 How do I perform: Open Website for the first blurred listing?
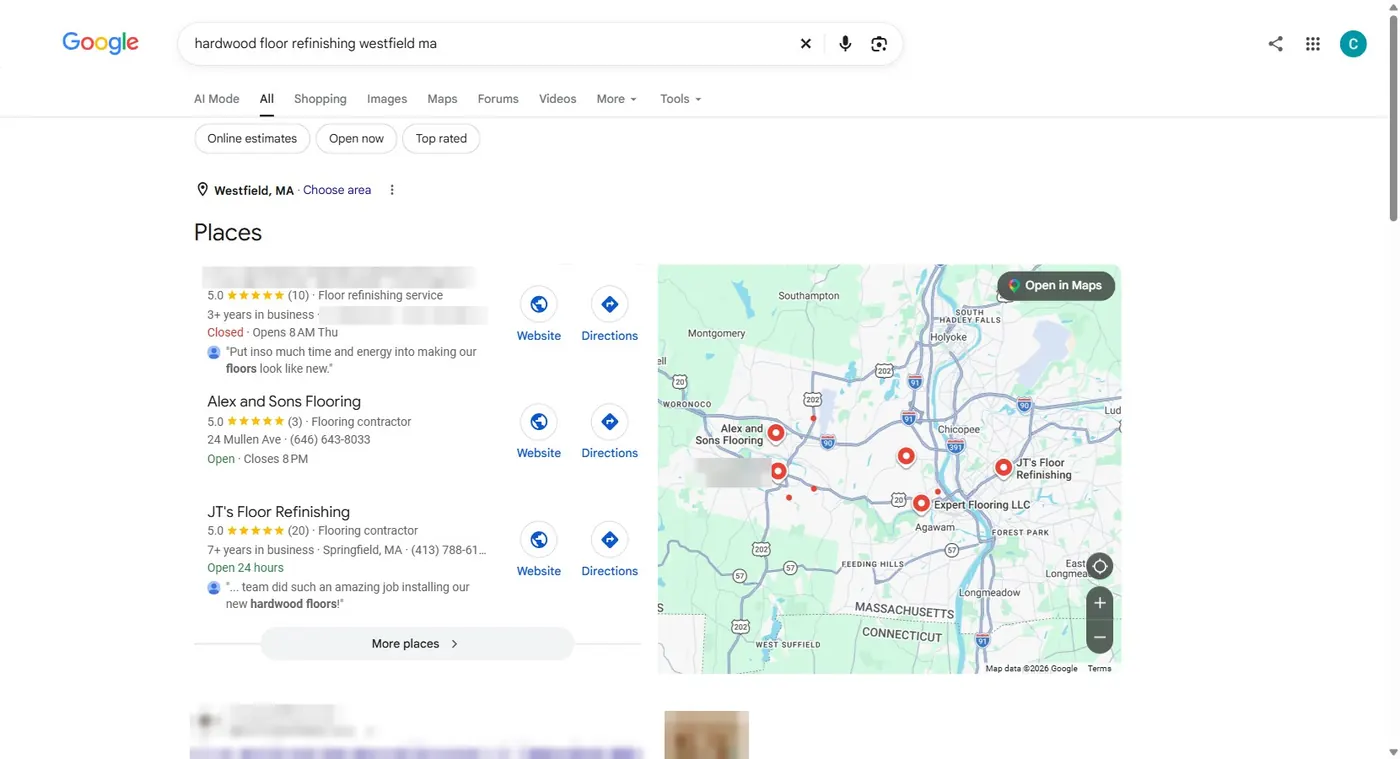(x=538, y=315)
